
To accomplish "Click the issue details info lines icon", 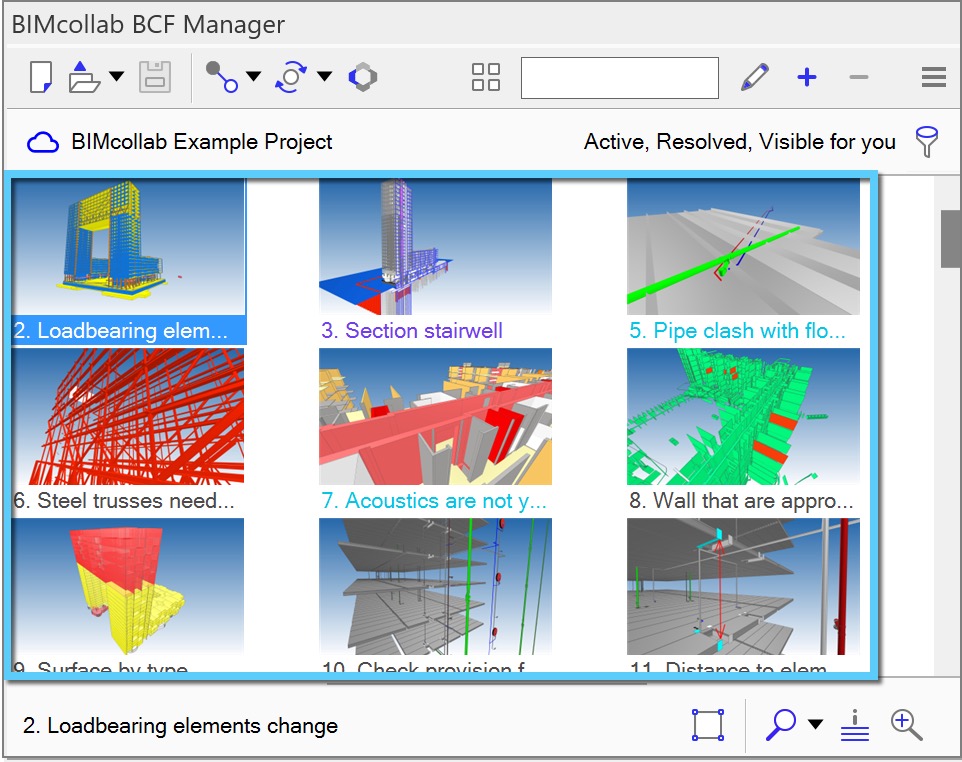I will (x=855, y=725).
